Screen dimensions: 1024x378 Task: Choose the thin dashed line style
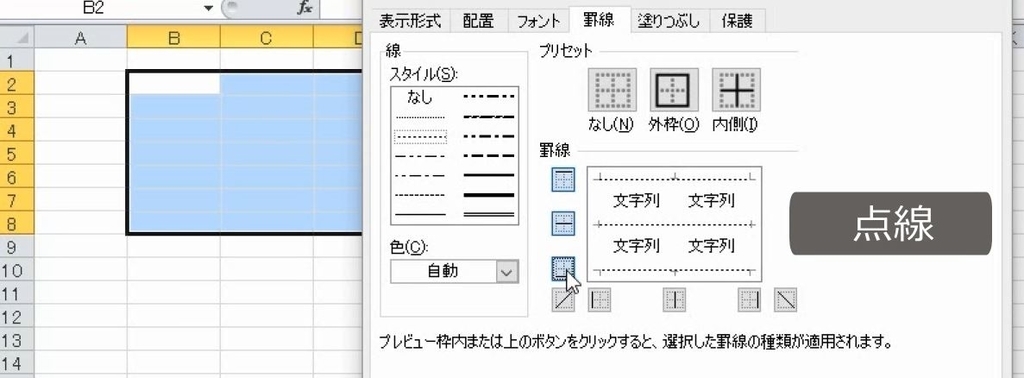(x=420, y=195)
